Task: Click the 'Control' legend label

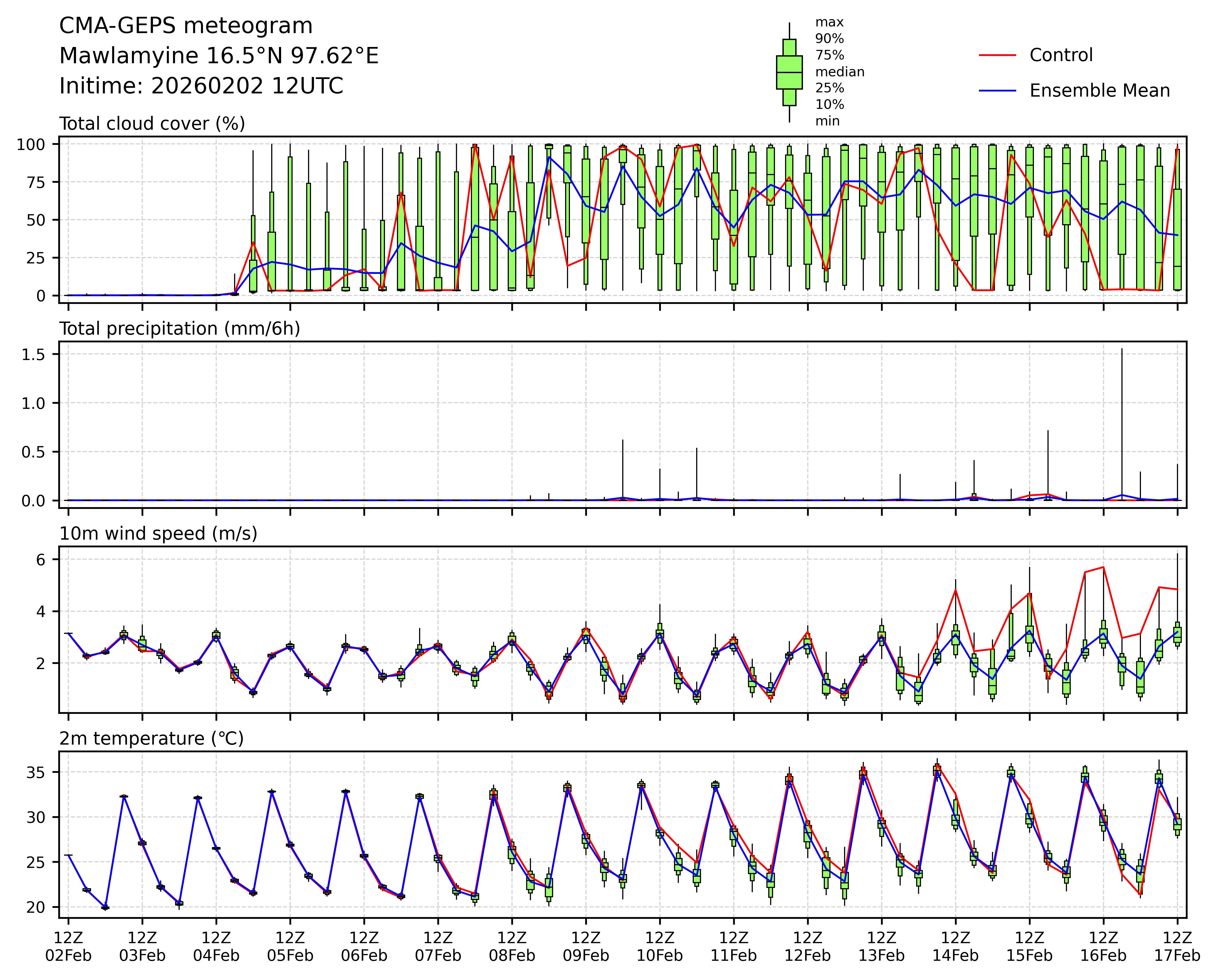Action: pos(1061,55)
